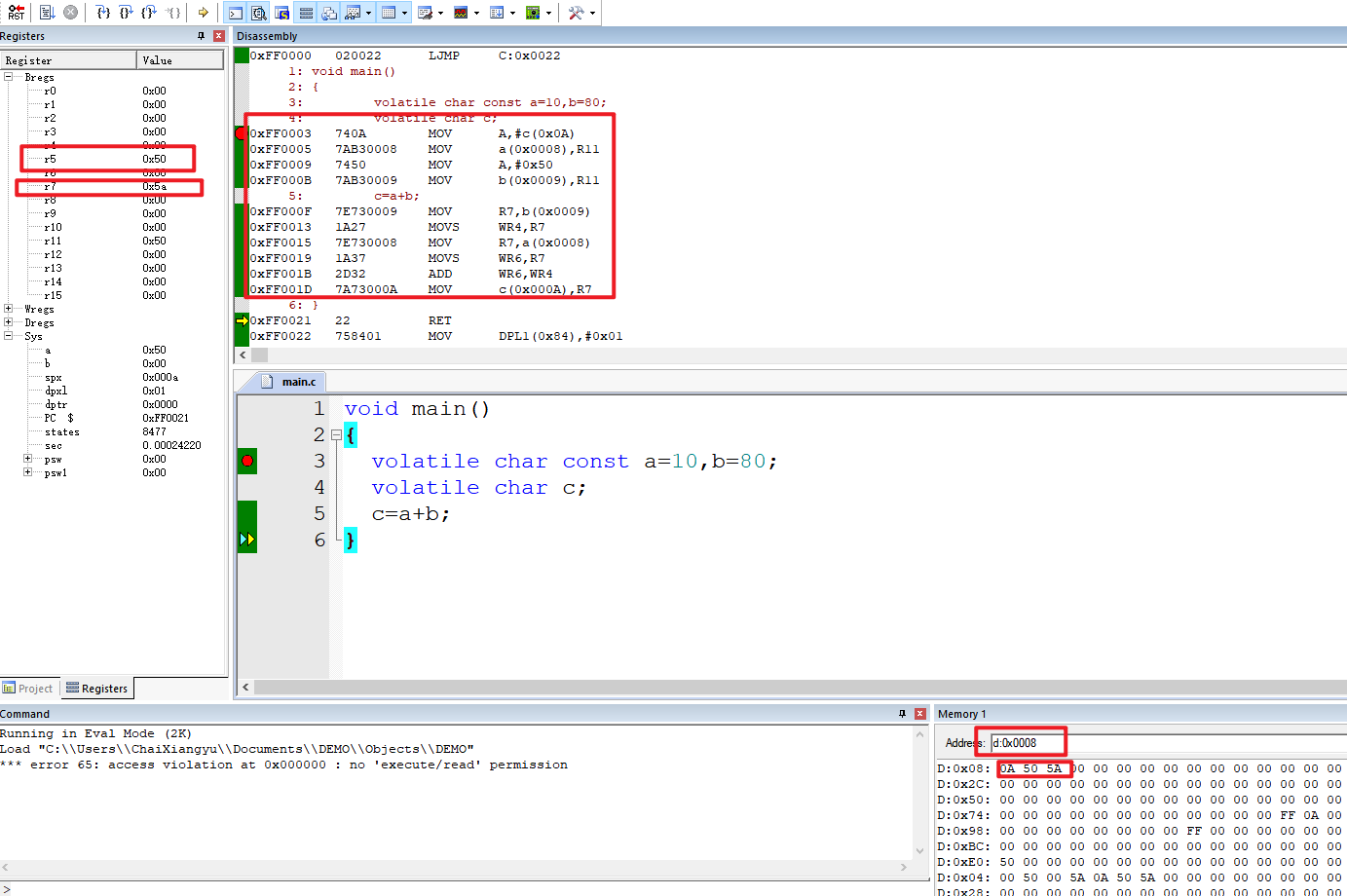Screen dimensions: 1347x896
Task: Open the Toolbox dropdown arrow
Action: tap(592, 13)
